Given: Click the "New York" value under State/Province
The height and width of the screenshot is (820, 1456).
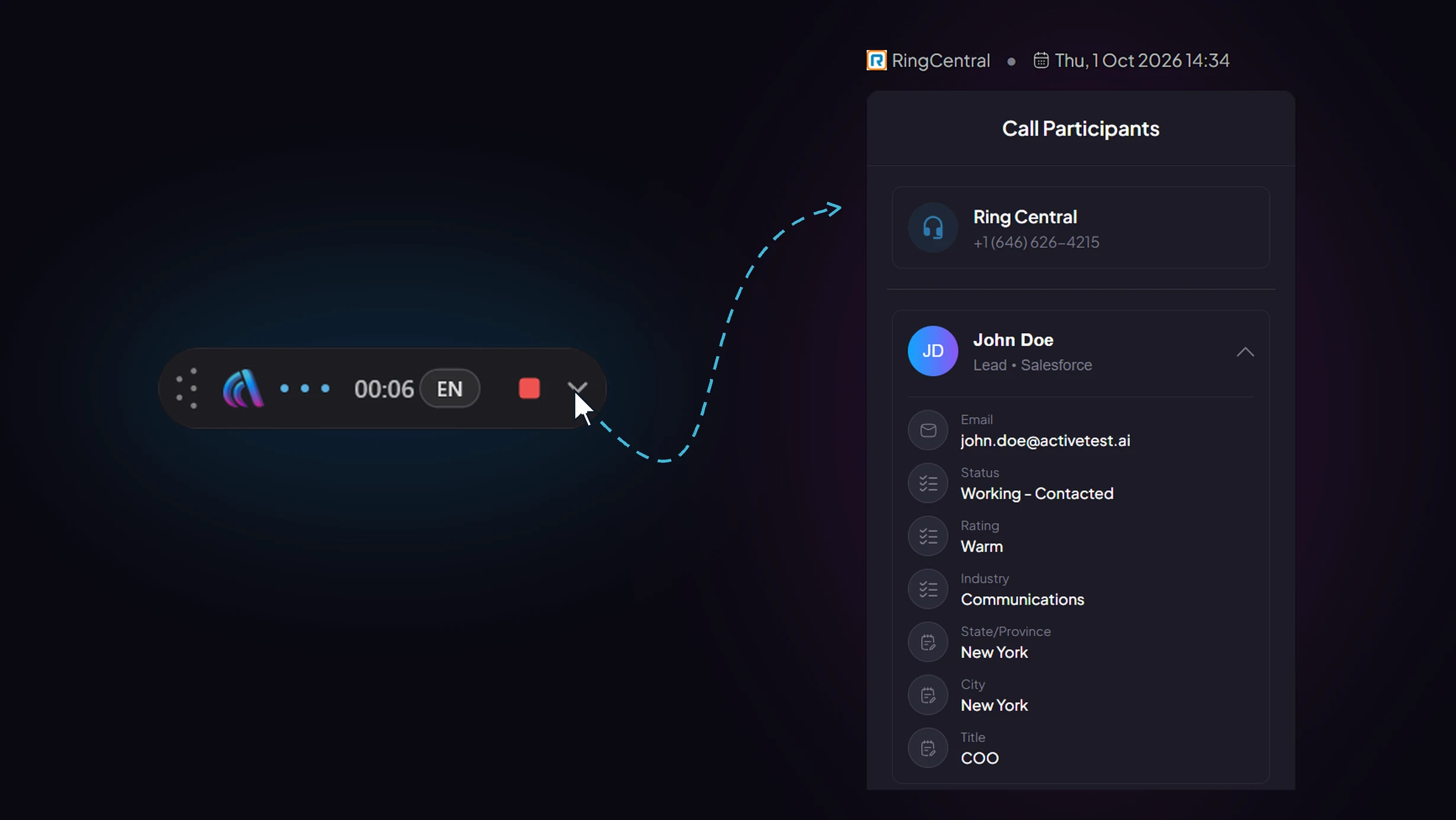Looking at the screenshot, I should click(x=994, y=652).
